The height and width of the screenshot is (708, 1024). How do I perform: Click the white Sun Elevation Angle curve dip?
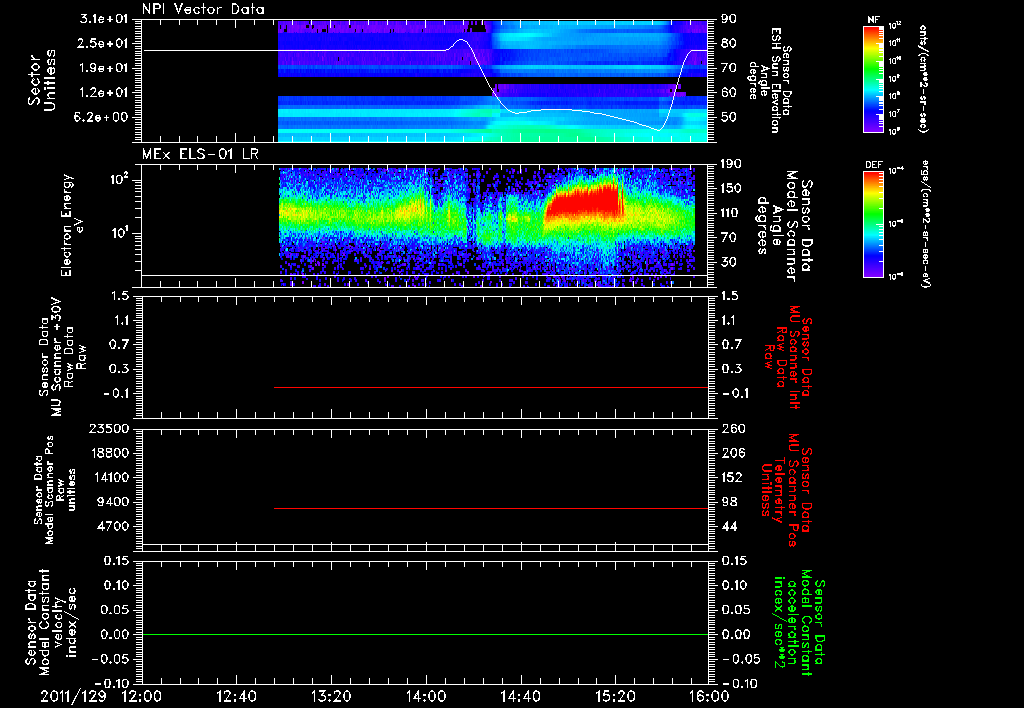coord(658,129)
